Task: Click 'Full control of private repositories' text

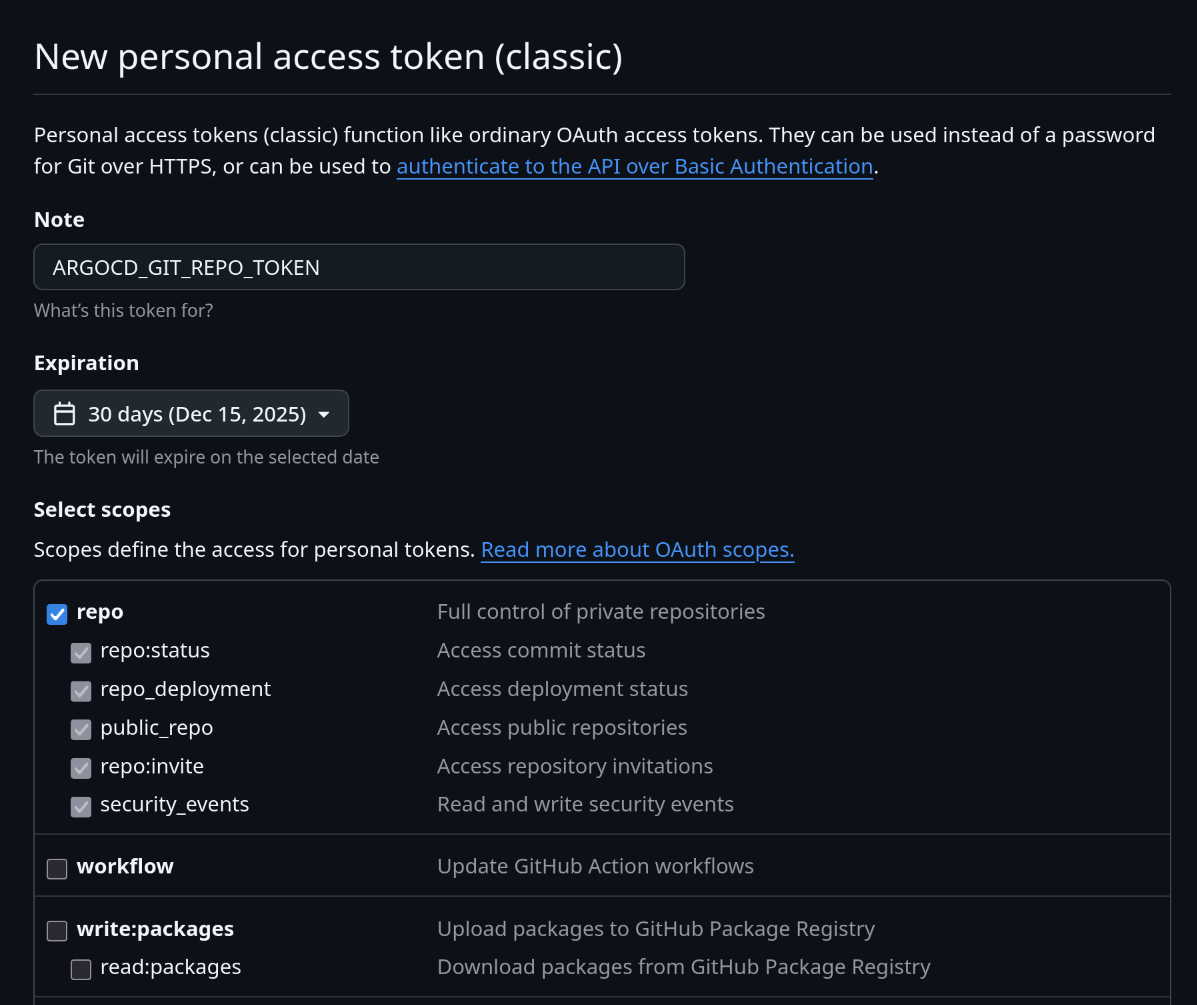Action: point(600,612)
